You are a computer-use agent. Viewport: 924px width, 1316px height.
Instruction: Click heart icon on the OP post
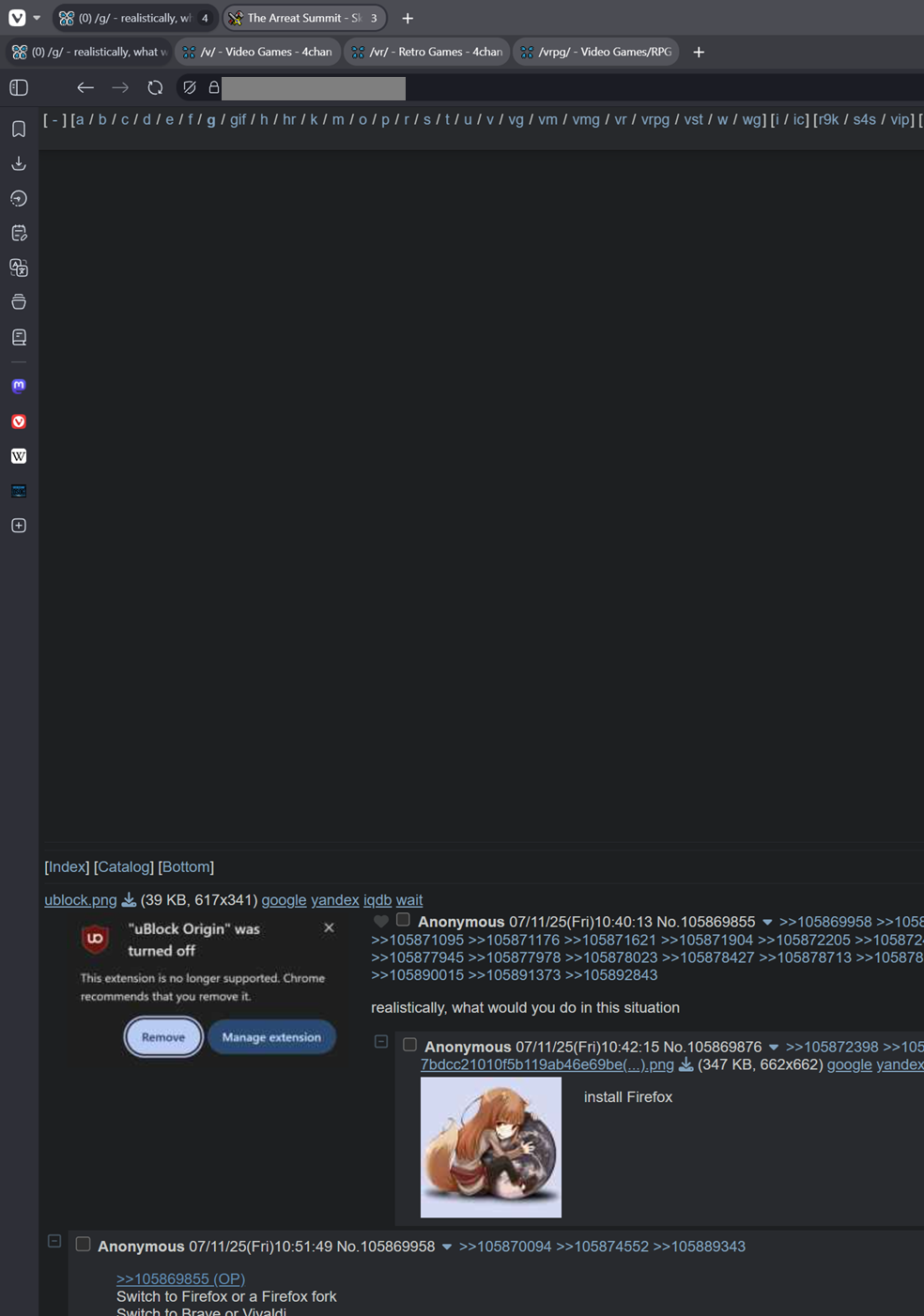(x=380, y=922)
